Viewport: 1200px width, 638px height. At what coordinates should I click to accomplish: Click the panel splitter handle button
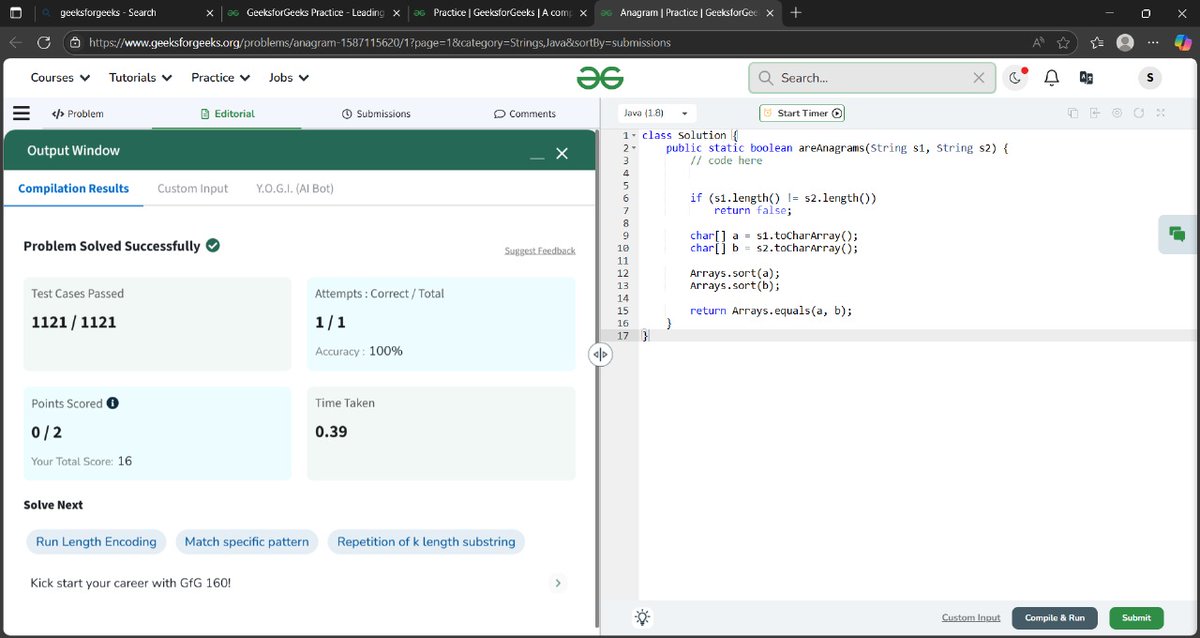tap(600, 354)
